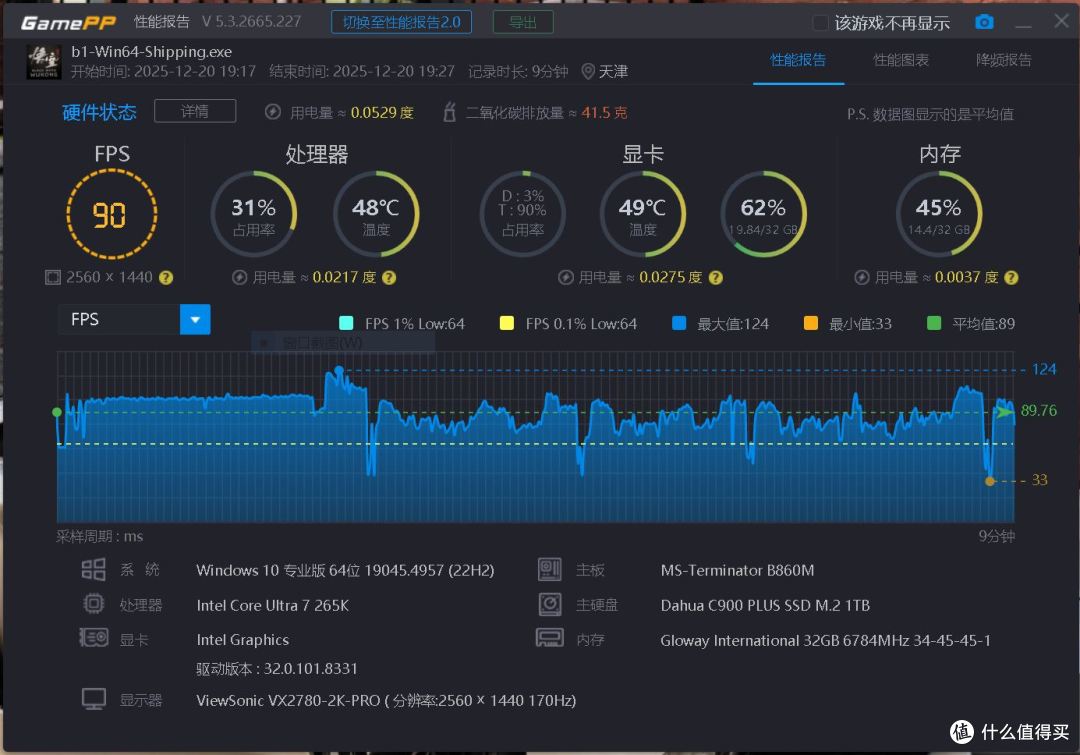This screenshot has width=1080, height=755.
Task: Click the 内存 RAM module icon
Action: click(550, 638)
